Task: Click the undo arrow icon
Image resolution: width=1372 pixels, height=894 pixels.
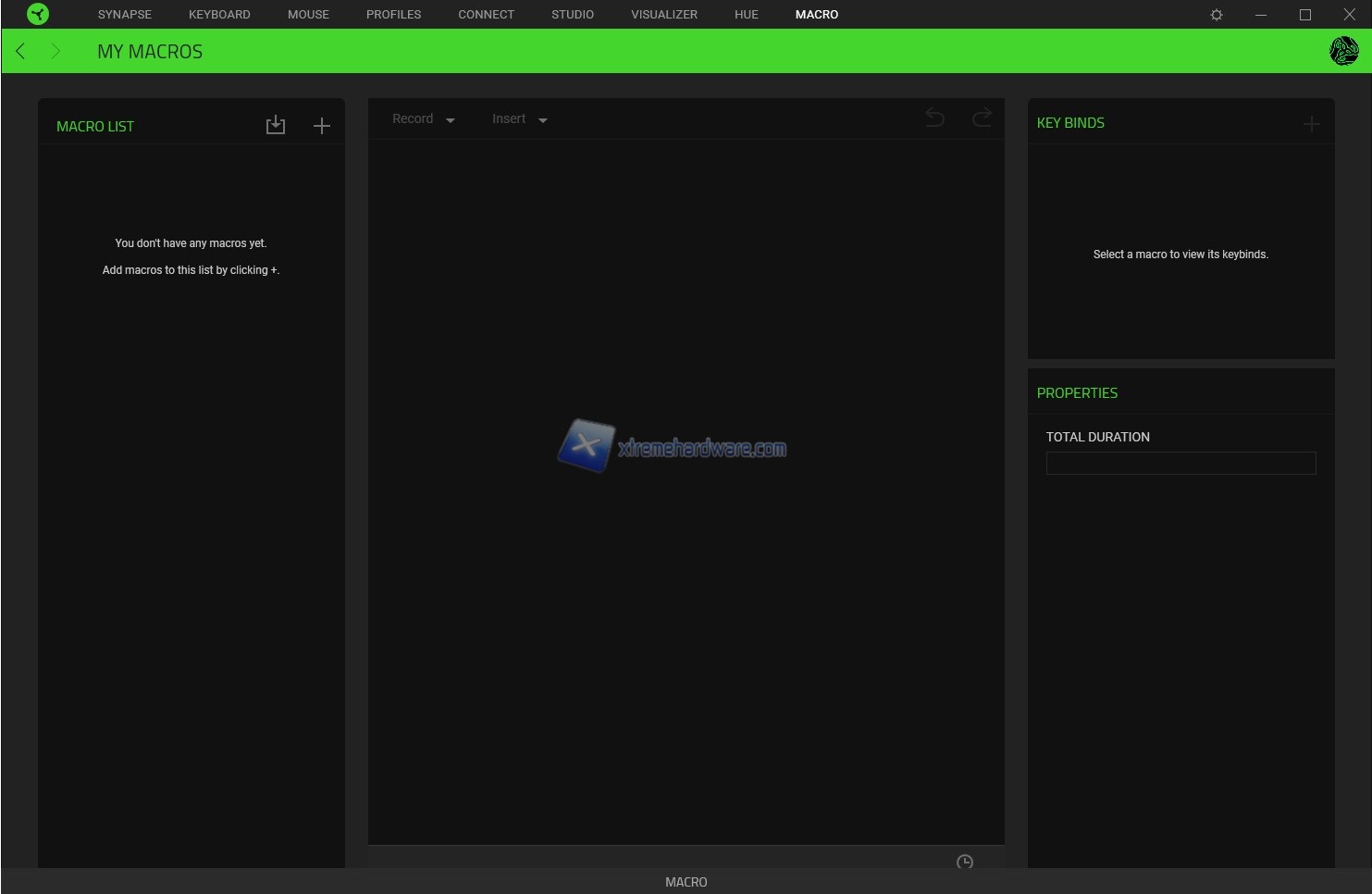Action: click(x=934, y=118)
